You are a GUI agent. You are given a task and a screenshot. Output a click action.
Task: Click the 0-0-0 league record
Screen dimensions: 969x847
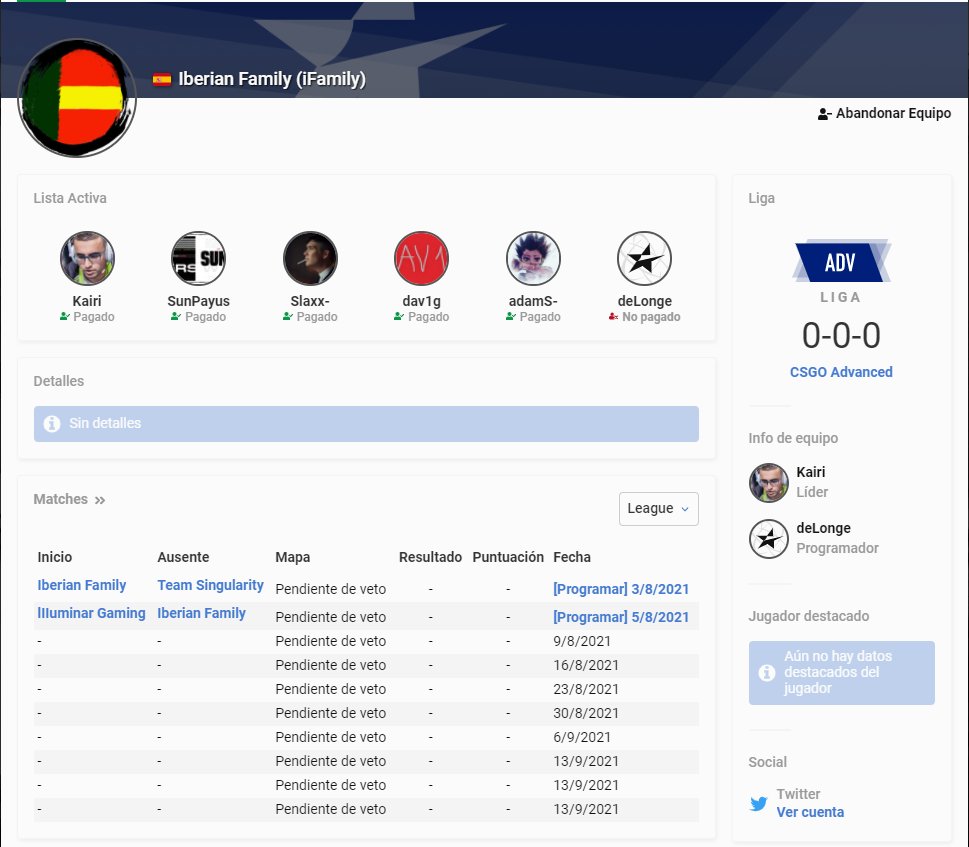tap(841, 335)
